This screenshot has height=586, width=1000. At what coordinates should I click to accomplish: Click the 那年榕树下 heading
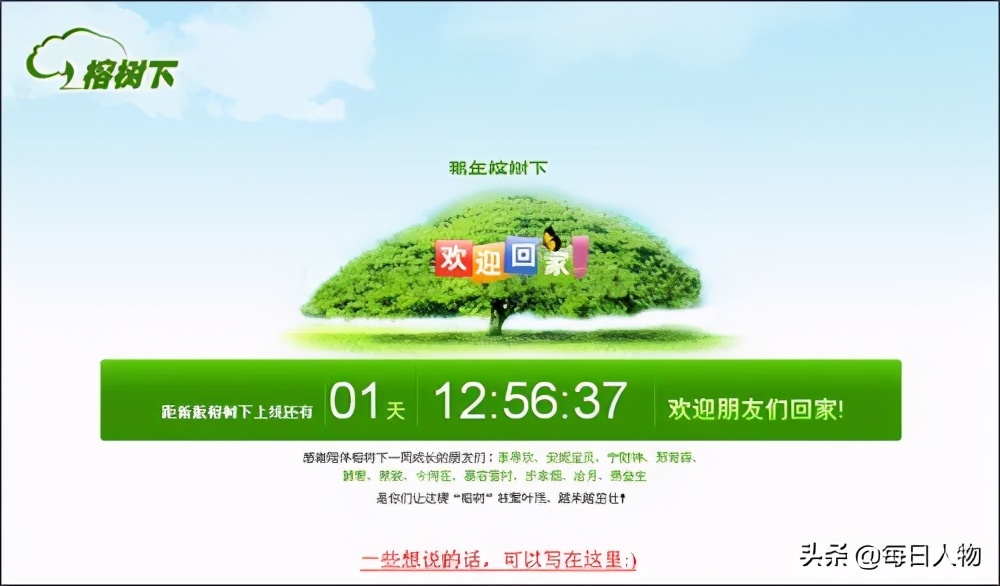pyautogui.click(x=500, y=168)
